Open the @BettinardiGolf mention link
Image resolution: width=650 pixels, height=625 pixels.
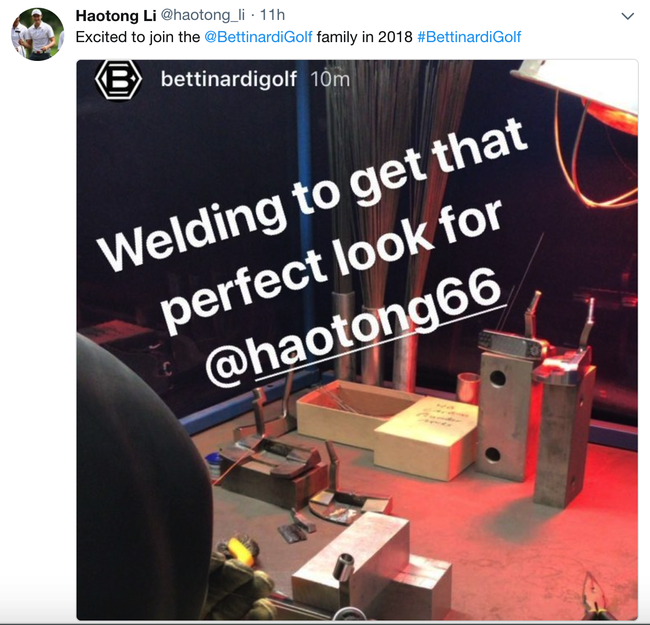pos(258,37)
